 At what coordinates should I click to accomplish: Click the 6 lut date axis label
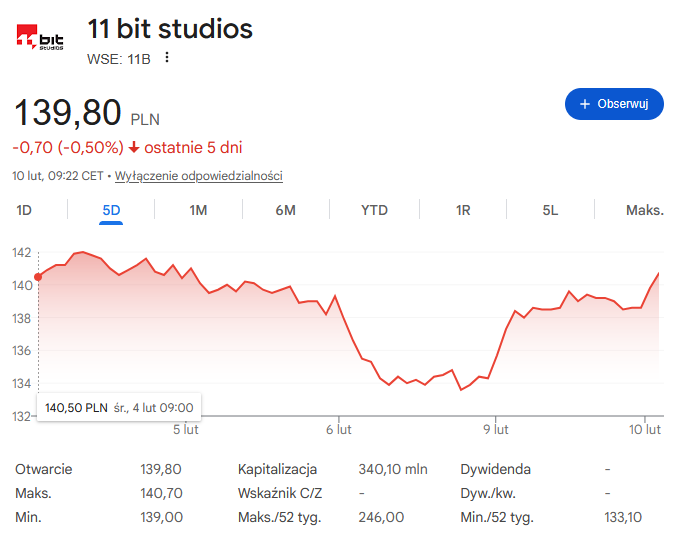pos(338,430)
